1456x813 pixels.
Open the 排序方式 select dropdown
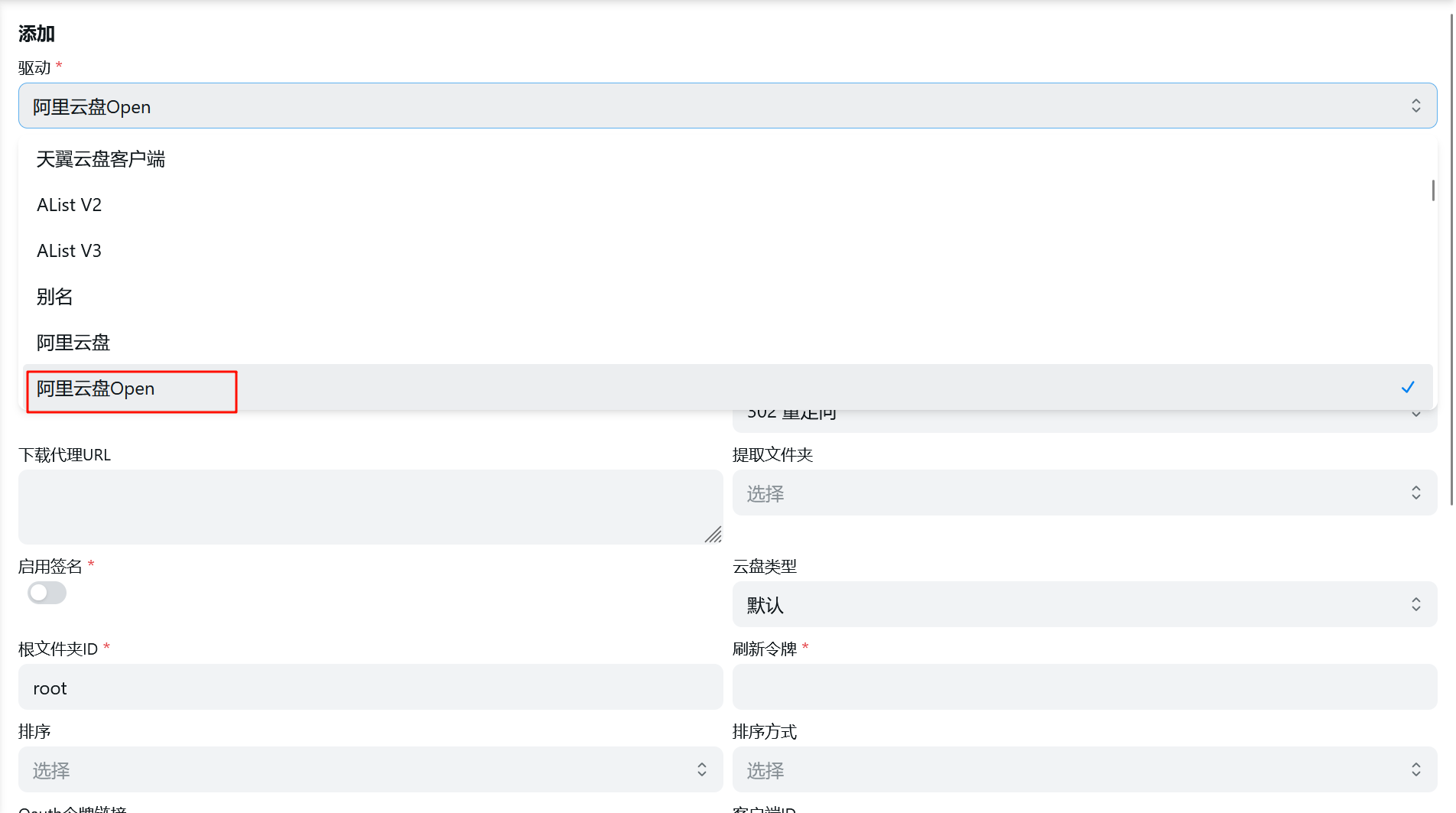1084,769
